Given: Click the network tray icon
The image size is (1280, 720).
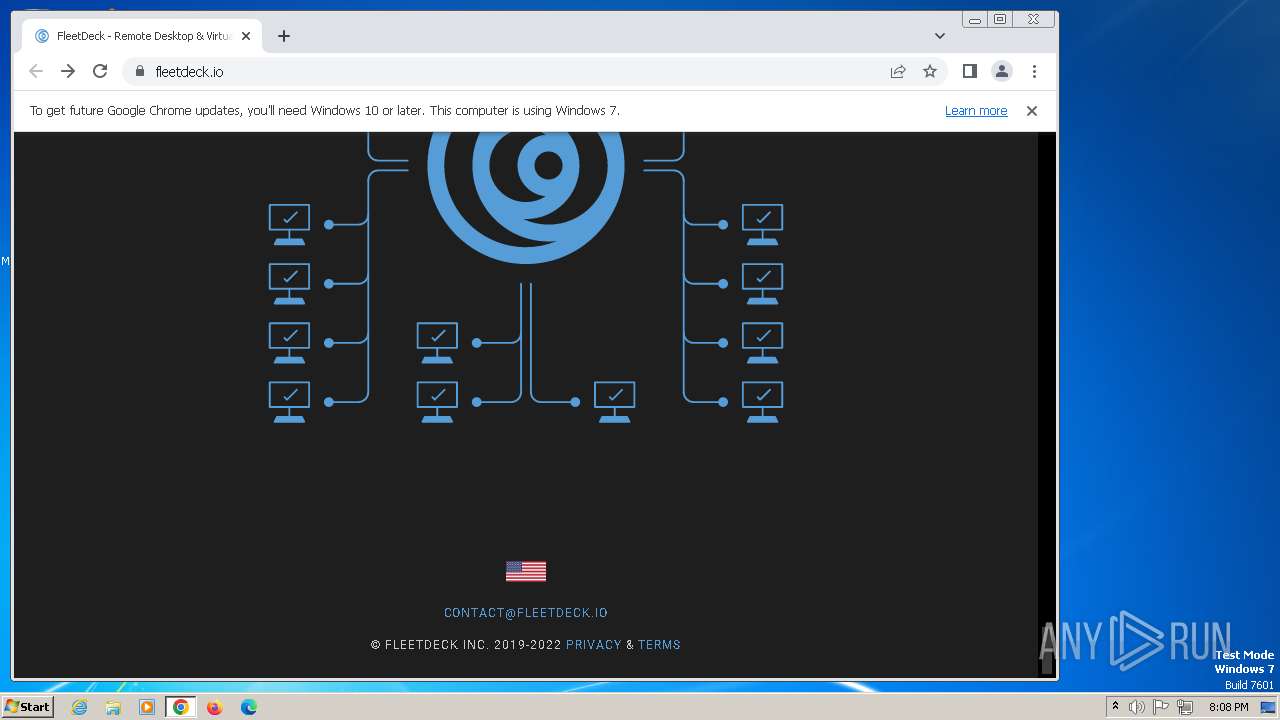Looking at the screenshot, I should tap(1185, 707).
